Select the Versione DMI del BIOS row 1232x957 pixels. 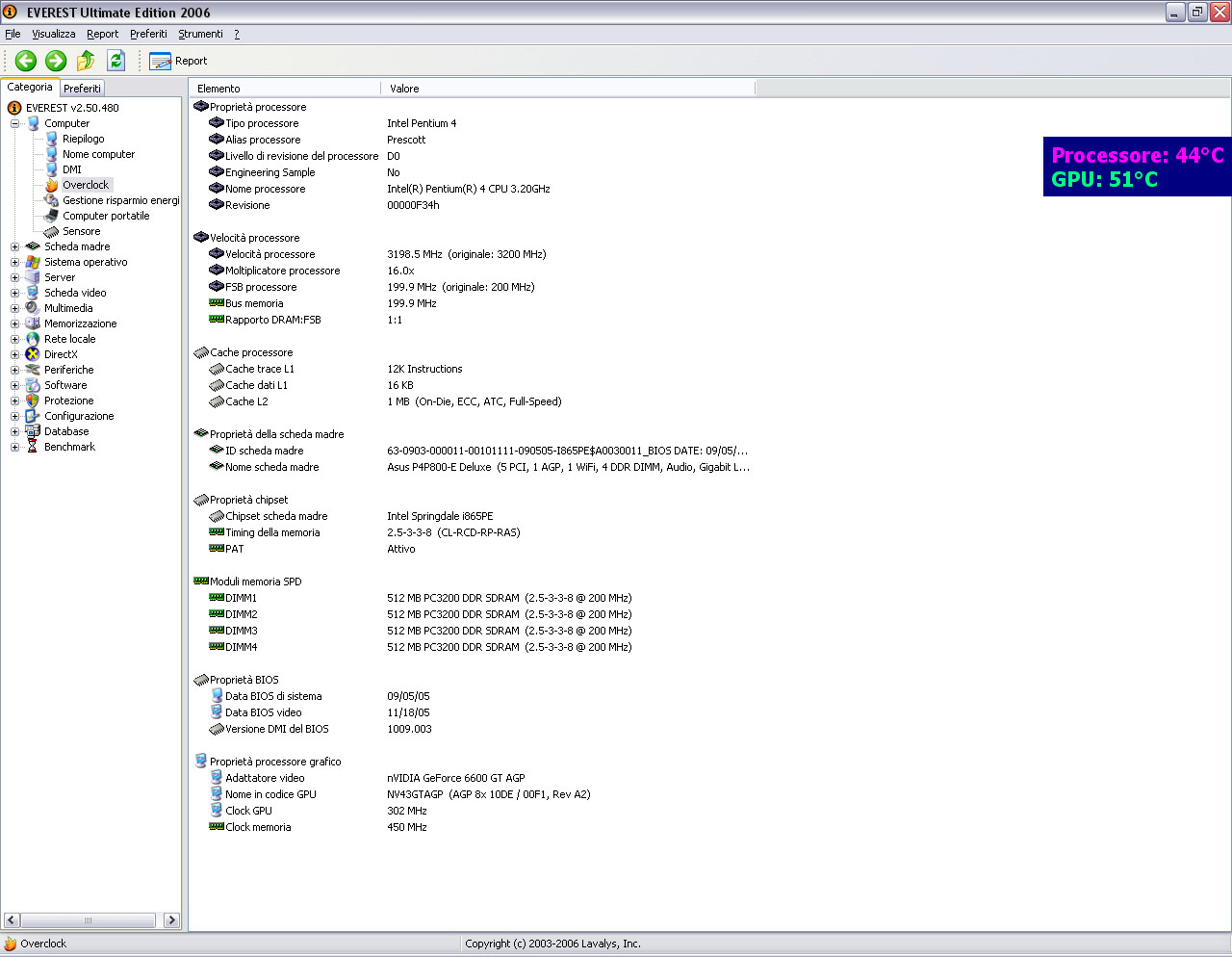(x=472, y=729)
